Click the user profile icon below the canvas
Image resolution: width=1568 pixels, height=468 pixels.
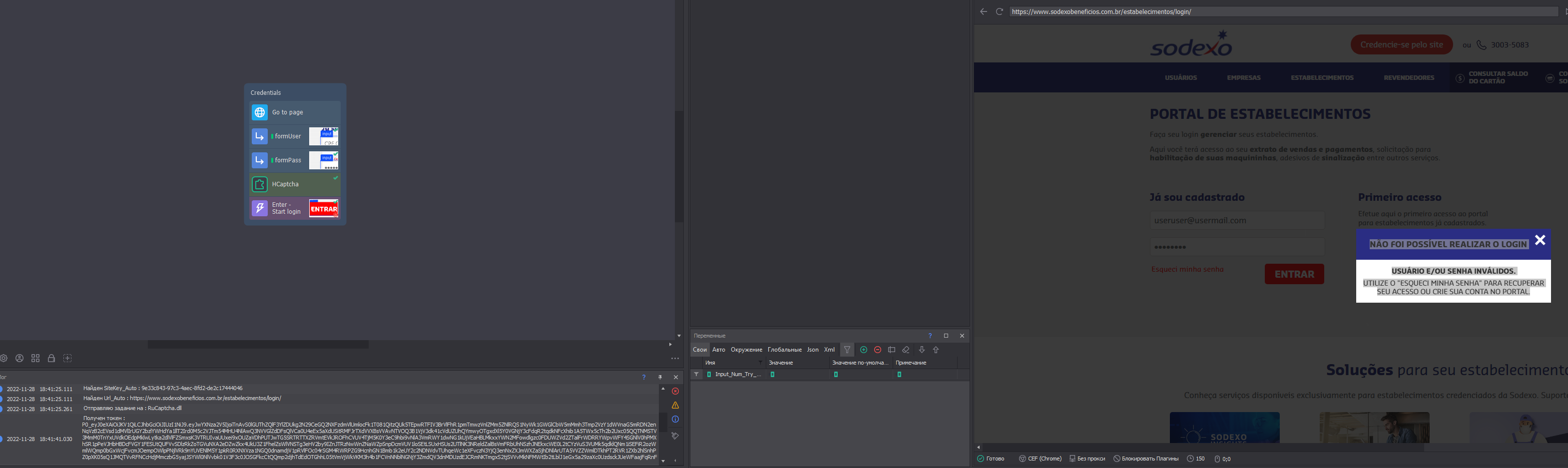point(19,359)
